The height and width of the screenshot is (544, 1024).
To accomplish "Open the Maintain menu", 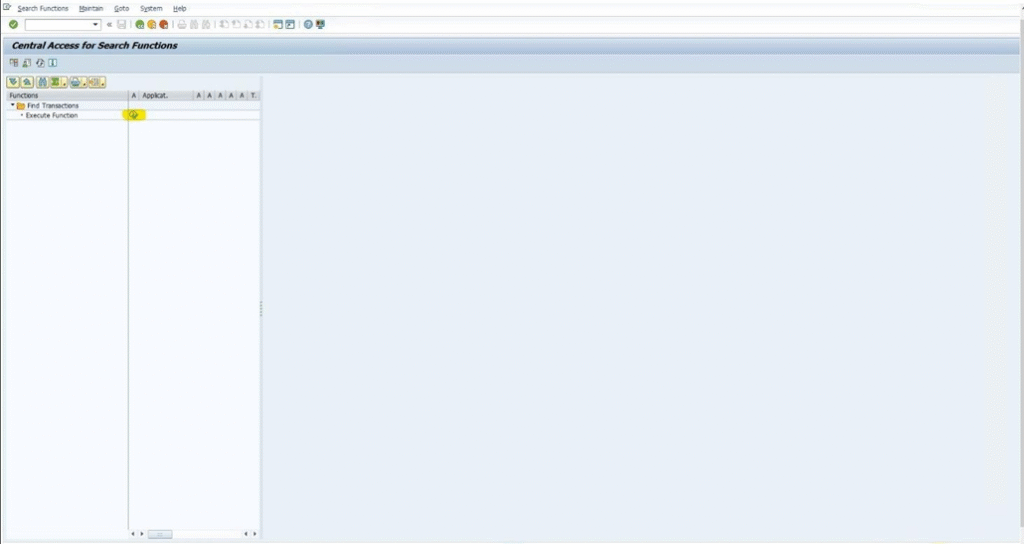I will (x=91, y=8).
